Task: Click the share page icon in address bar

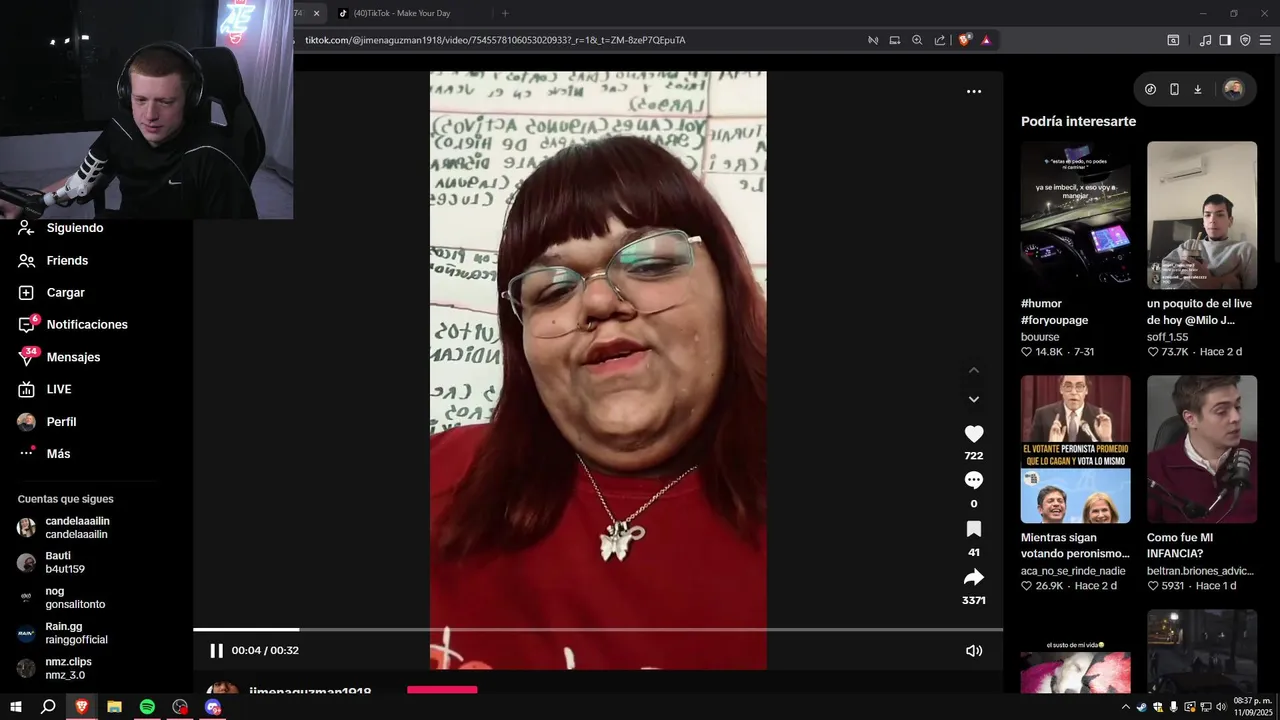Action: [x=940, y=40]
